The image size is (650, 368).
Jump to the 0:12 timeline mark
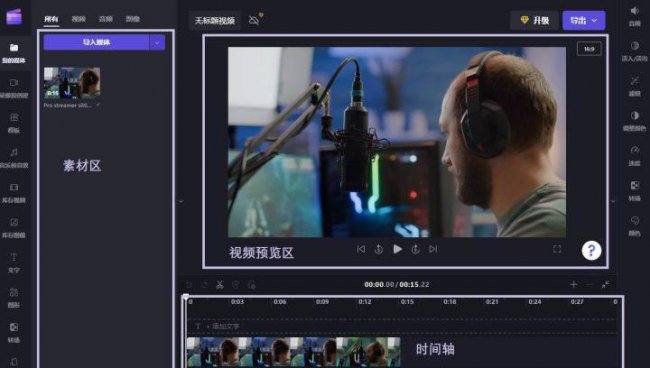click(x=365, y=302)
